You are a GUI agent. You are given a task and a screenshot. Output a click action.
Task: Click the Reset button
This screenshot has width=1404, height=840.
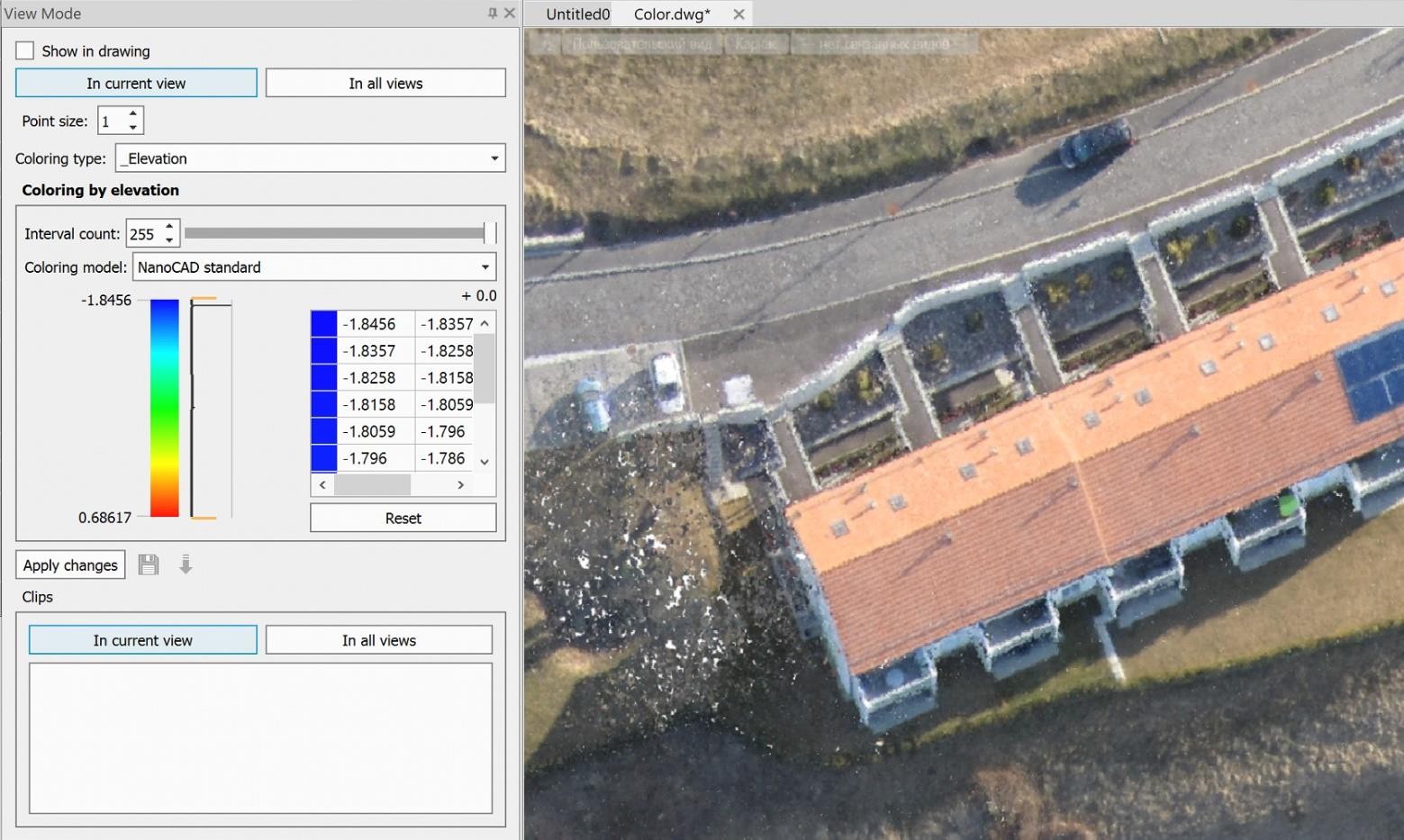point(403,518)
